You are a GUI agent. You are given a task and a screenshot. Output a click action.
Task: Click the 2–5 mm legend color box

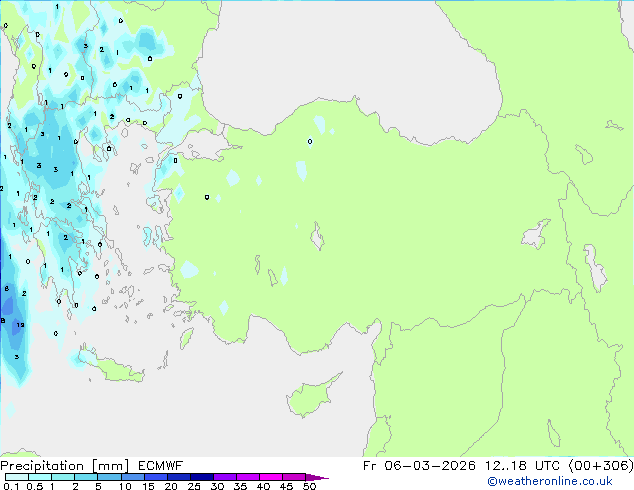(x=86, y=477)
